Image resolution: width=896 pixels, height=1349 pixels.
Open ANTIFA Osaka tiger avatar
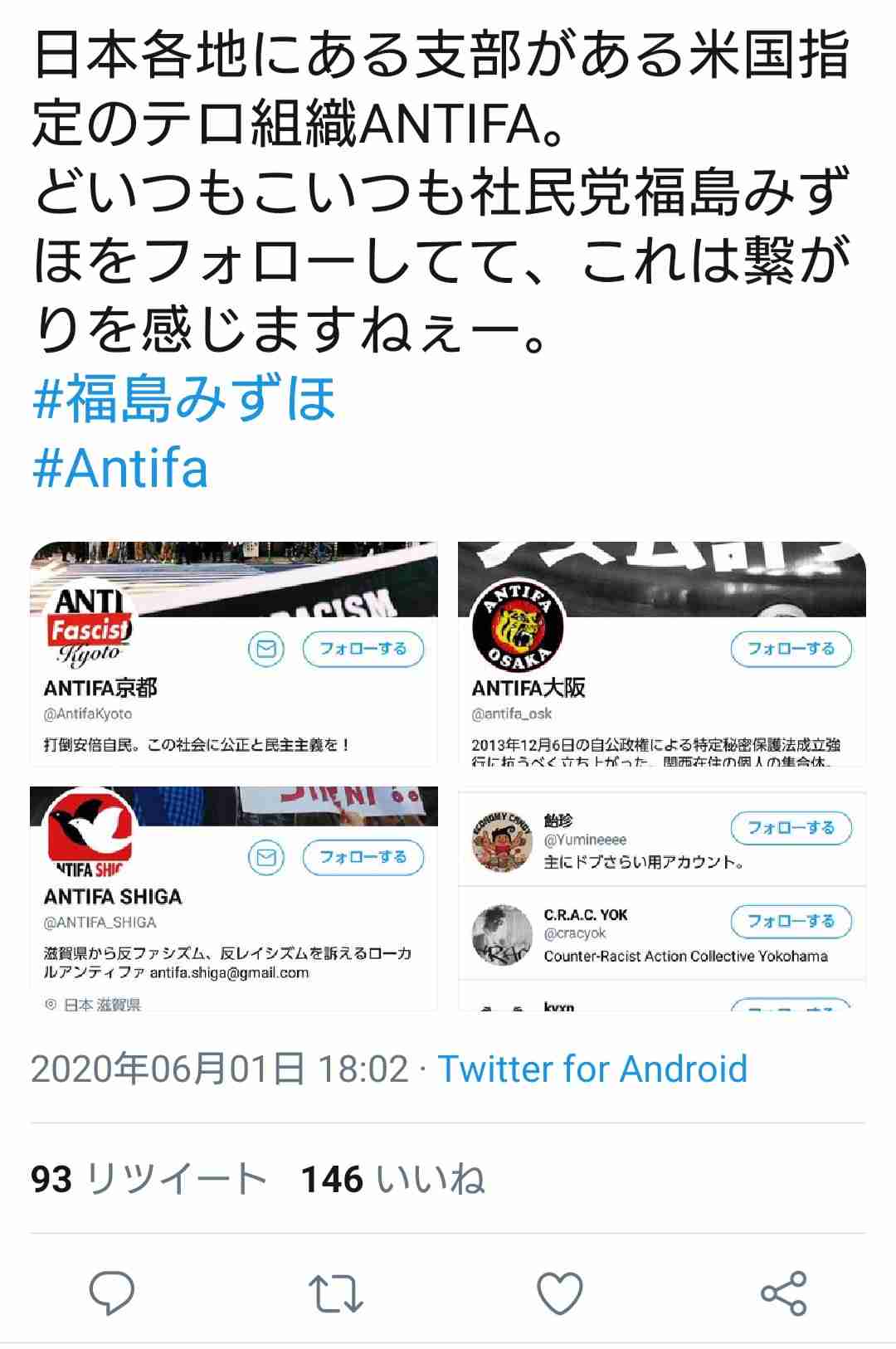pyautogui.click(x=518, y=627)
